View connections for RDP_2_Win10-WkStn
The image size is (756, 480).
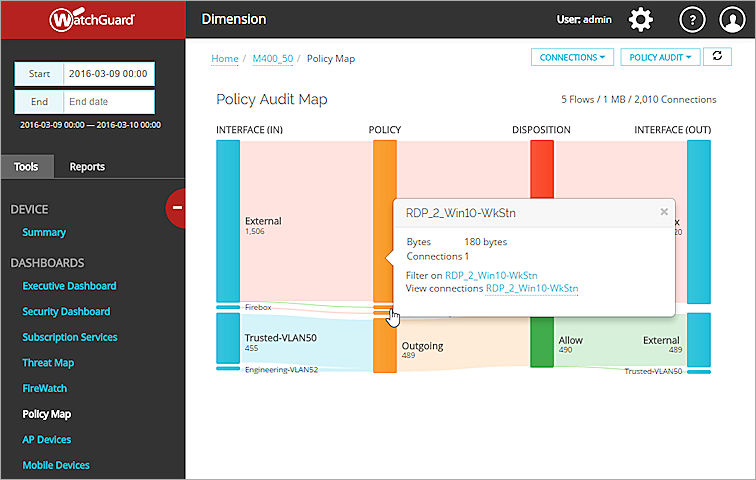[531, 288]
